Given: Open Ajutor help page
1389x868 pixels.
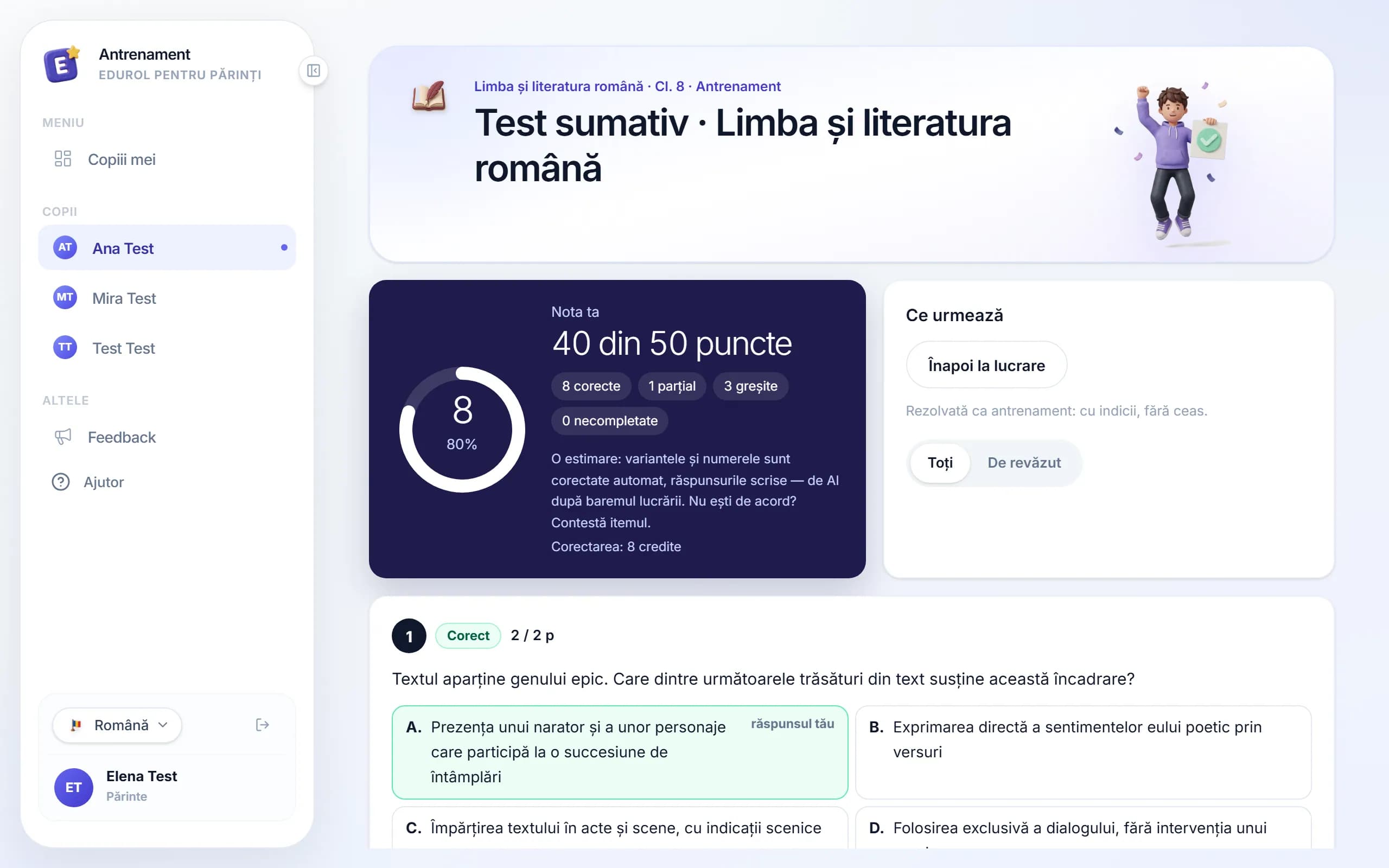Looking at the screenshot, I should click(x=167, y=482).
